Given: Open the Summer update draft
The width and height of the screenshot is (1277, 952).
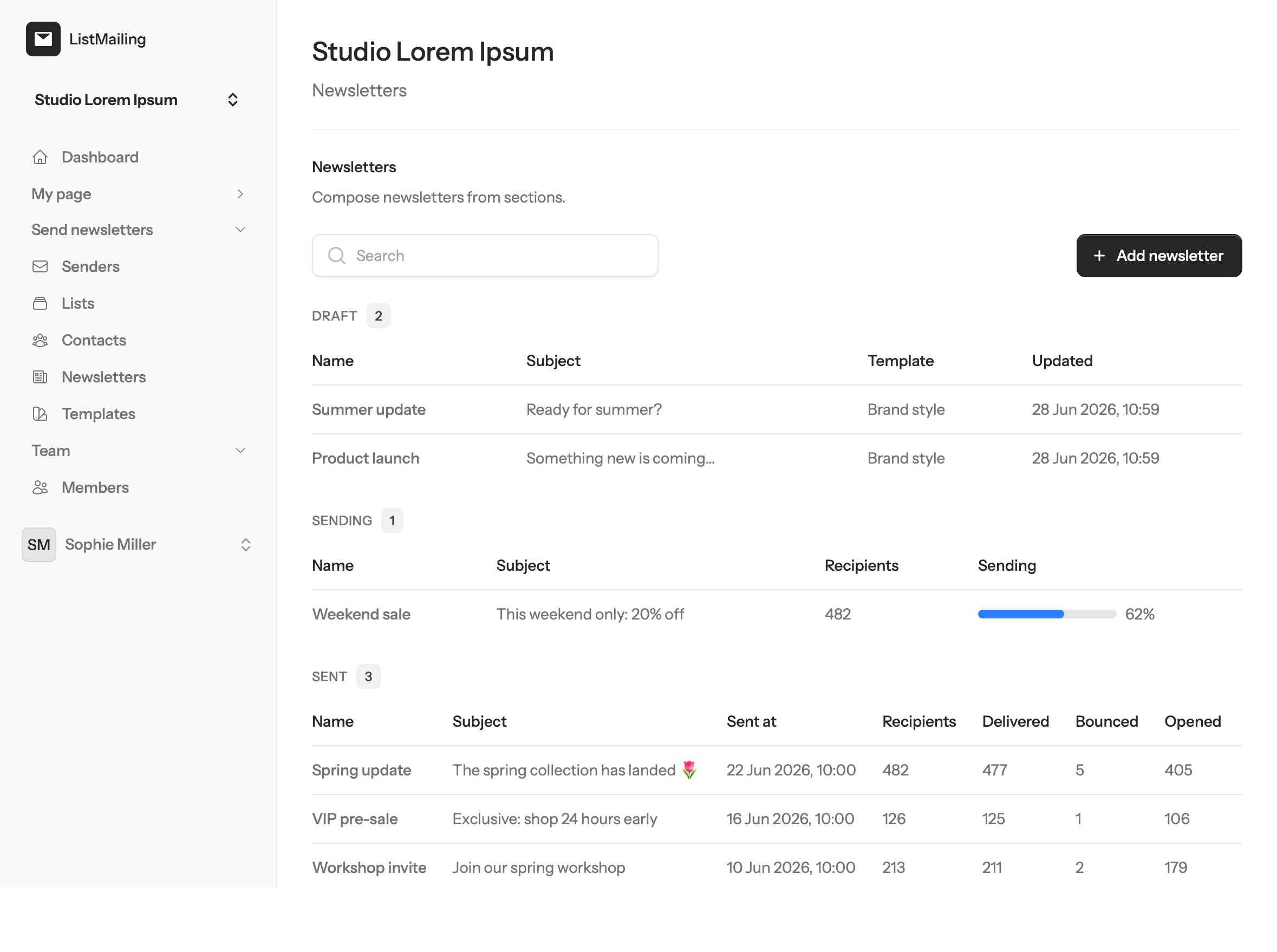Looking at the screenshot, I should pyautogui.click(x=369, y=410).
